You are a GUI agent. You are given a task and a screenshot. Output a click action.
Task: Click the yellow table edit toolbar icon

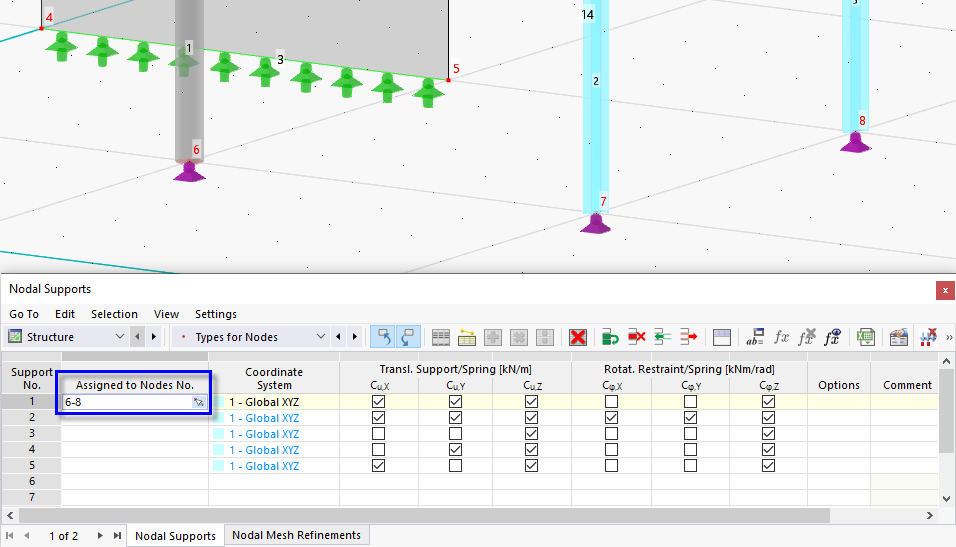(466, 337)
